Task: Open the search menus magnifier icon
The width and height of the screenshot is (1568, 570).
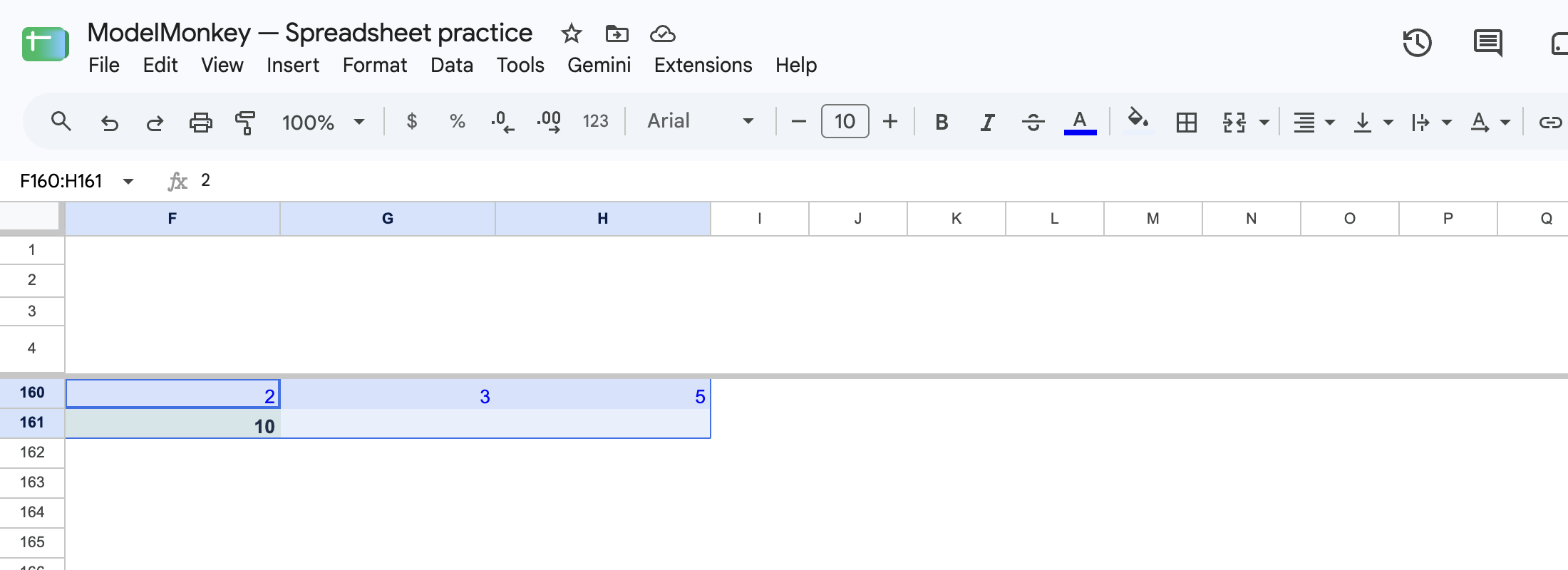Action: coord(61,122)
